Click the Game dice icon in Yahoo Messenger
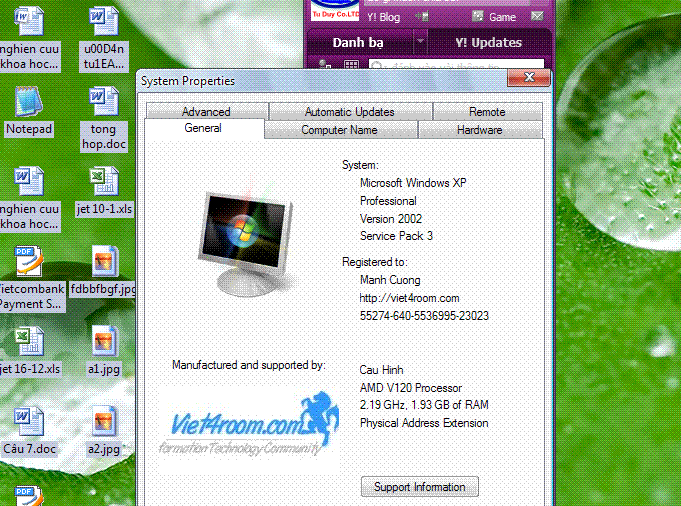Screen dimensions: 681x506 pyautogui.click(x=478, y=17)
